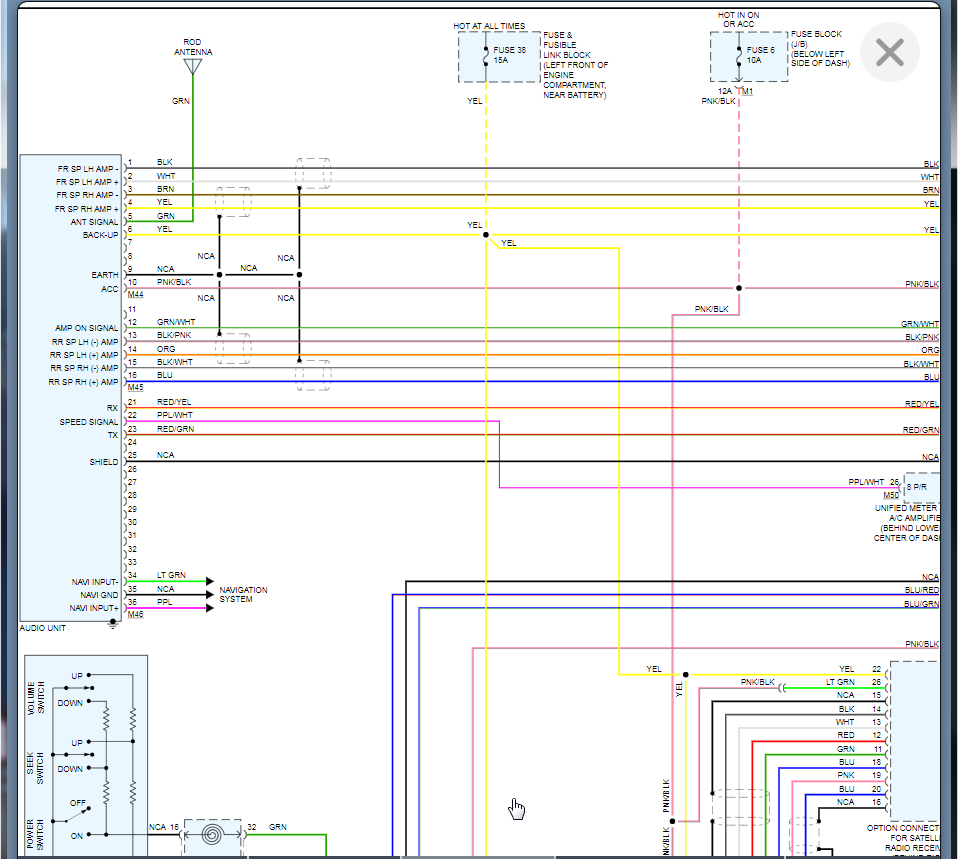Click the LT GRN navigation input arrow
The height and width of the screenshot is (859, 958).
tap(208, 581)
